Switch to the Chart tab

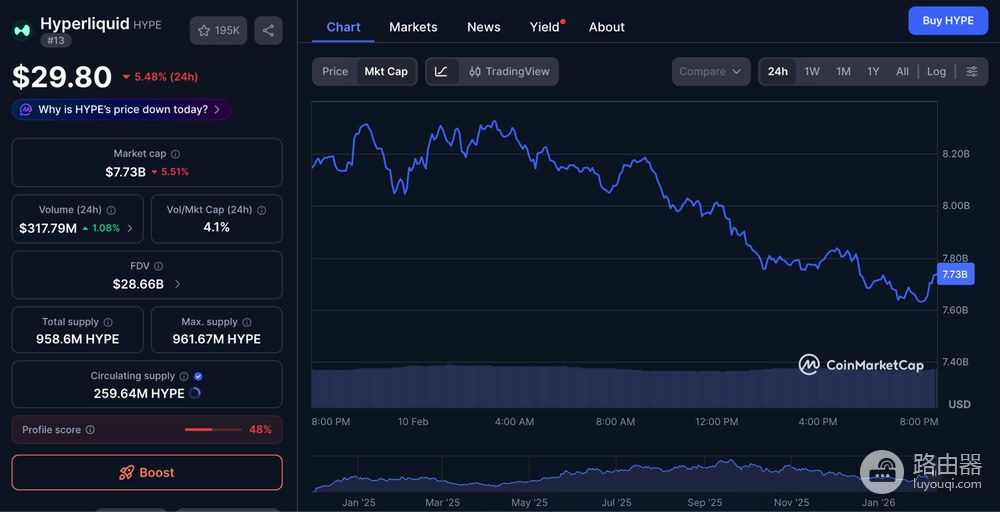click(x=343, y=27)
